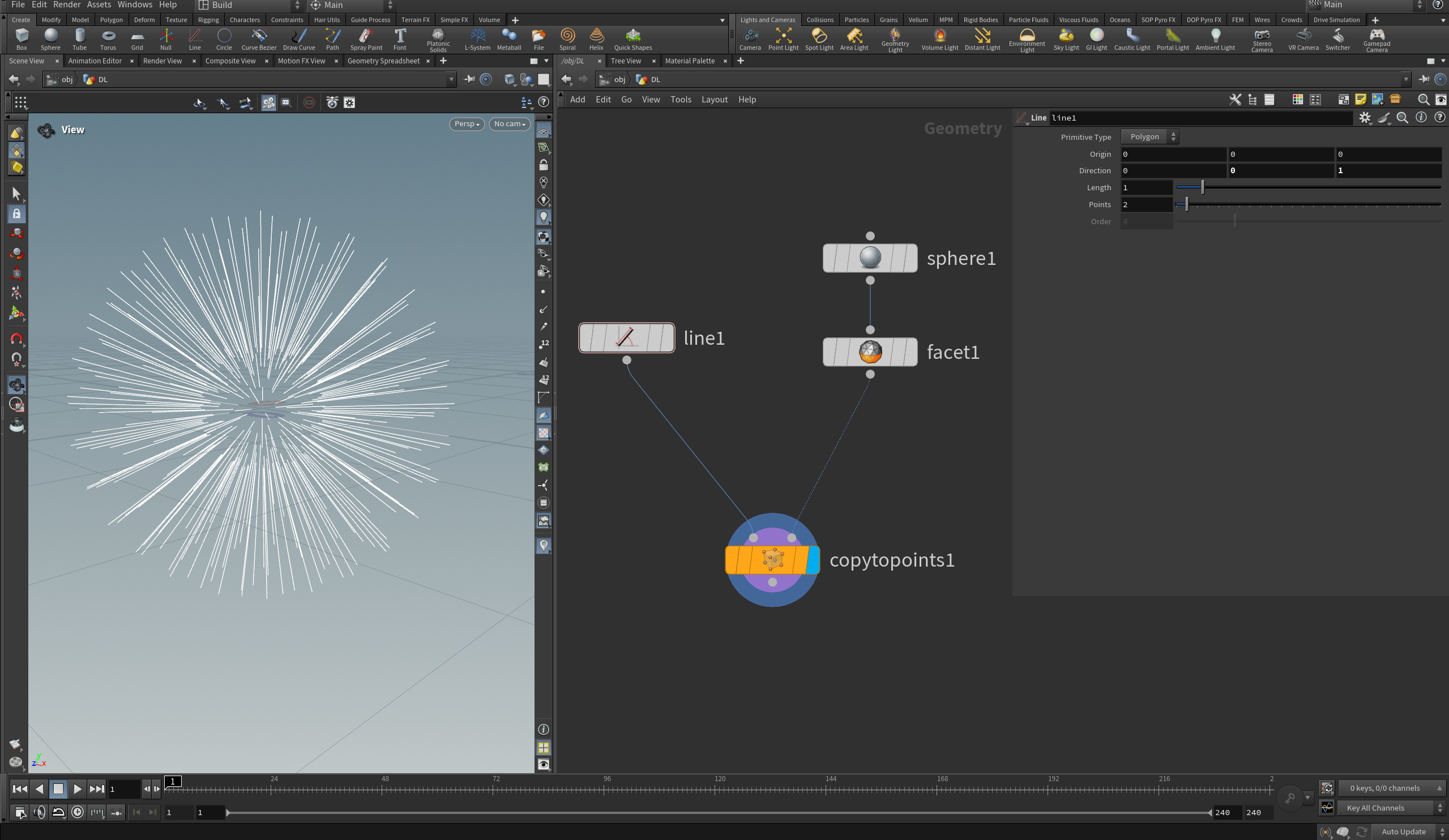This screenshot has width=1449, height=840.
Task: Create a Spiral from the shelf
Action: click(567, 39)
